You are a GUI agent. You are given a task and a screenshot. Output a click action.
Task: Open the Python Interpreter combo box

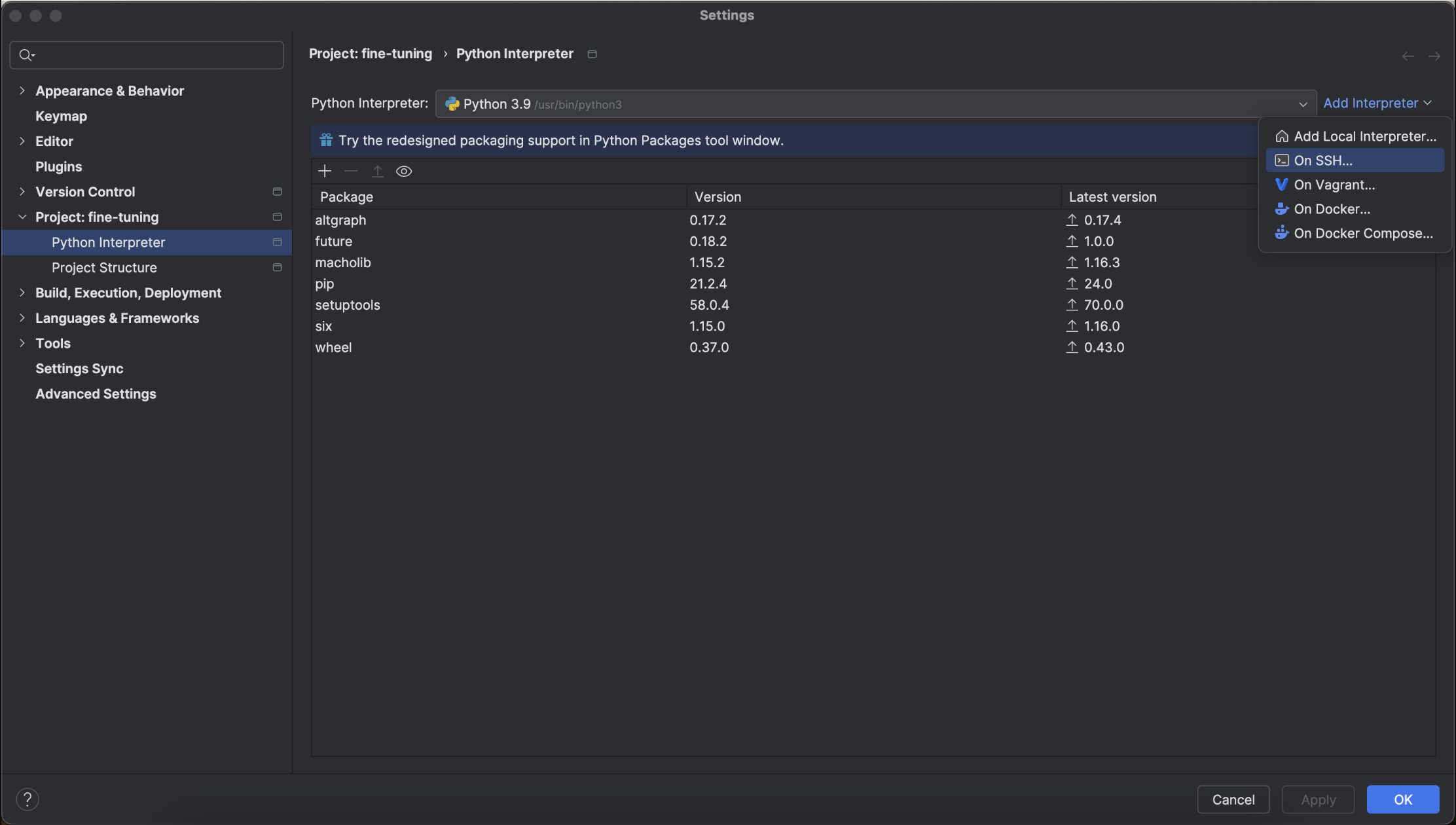point(875,104)
